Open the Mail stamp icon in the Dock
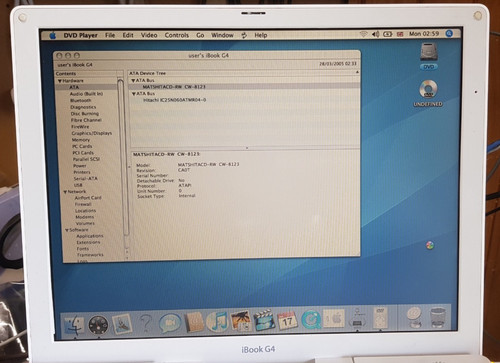This screenshot has height=363, width=500. (x=122, y=324)
